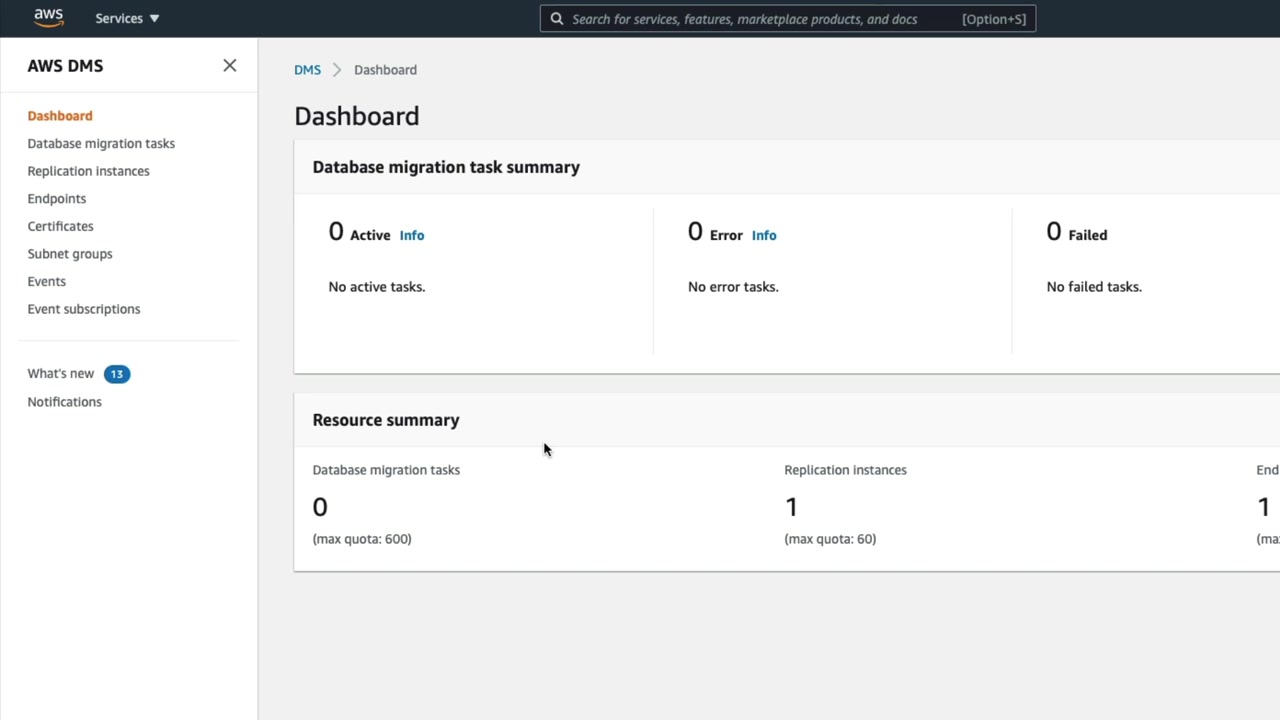Open What's new link

point(61,374)
